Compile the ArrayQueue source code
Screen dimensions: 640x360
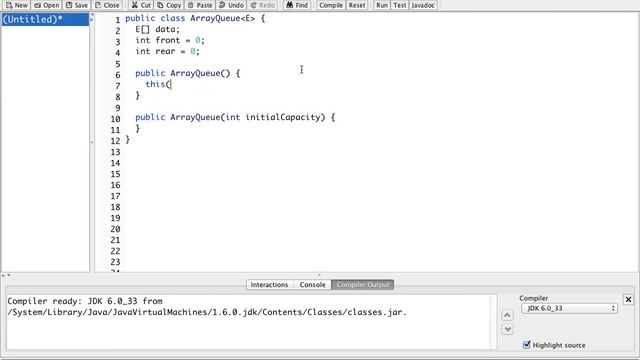click(x=331, y=5)
